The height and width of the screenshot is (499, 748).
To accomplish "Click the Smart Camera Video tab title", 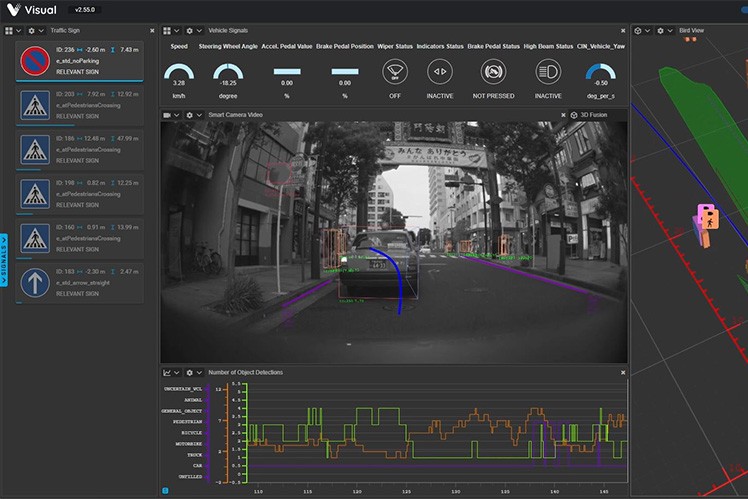I will (236, 115).
